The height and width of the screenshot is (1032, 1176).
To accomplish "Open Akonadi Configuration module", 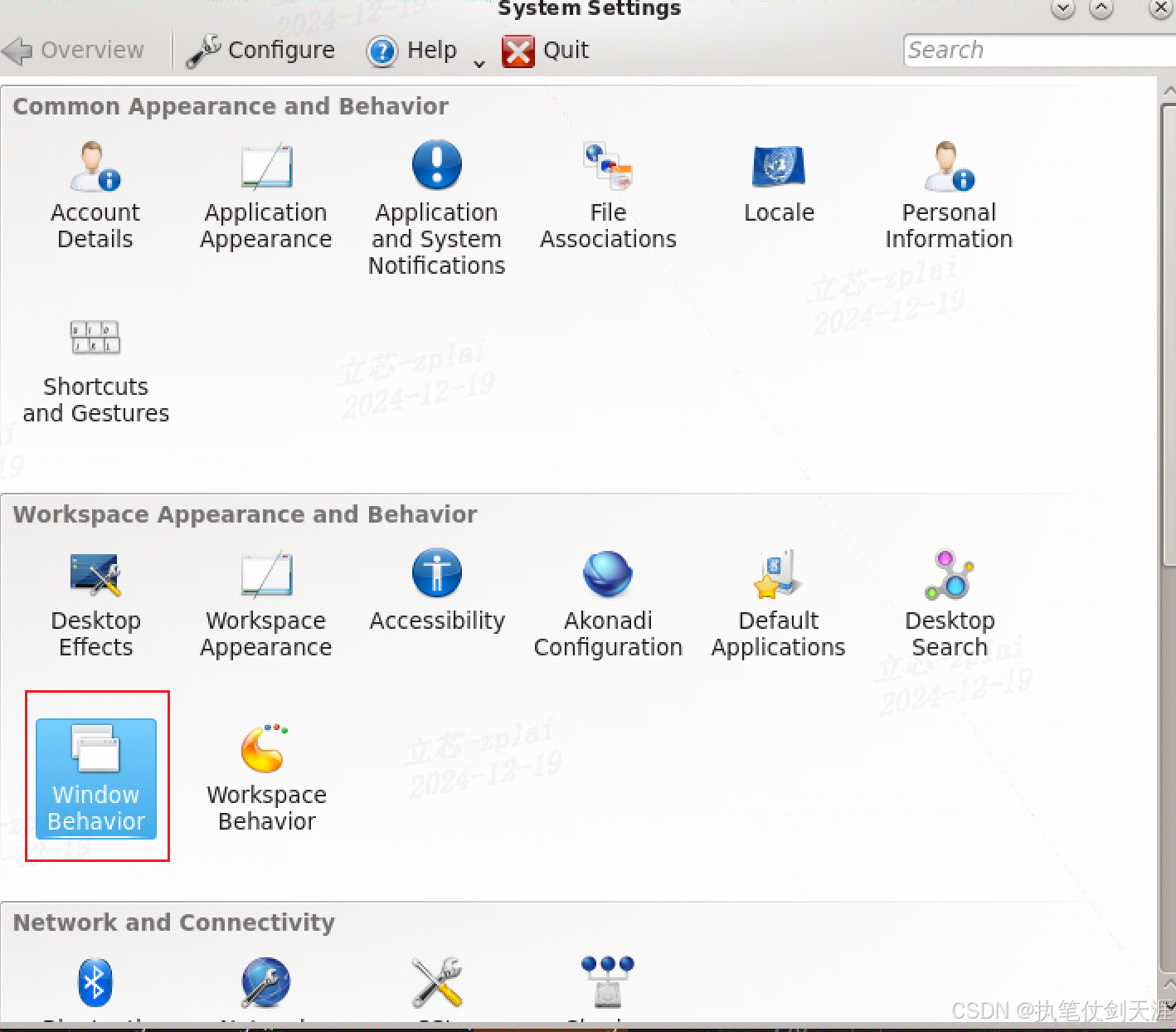I will [608, 604].
